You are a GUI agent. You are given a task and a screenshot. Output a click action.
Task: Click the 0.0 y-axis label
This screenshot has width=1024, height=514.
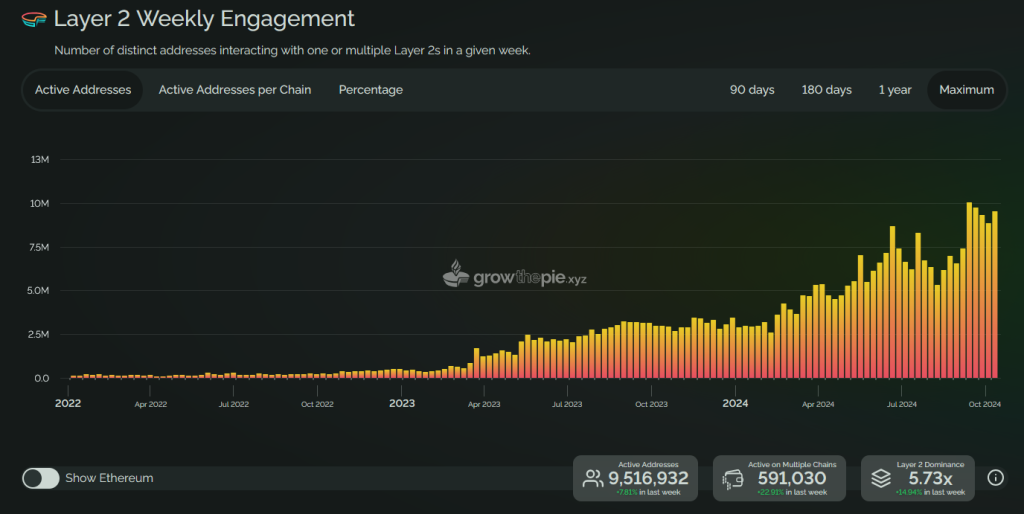click(x=42, y=378)
